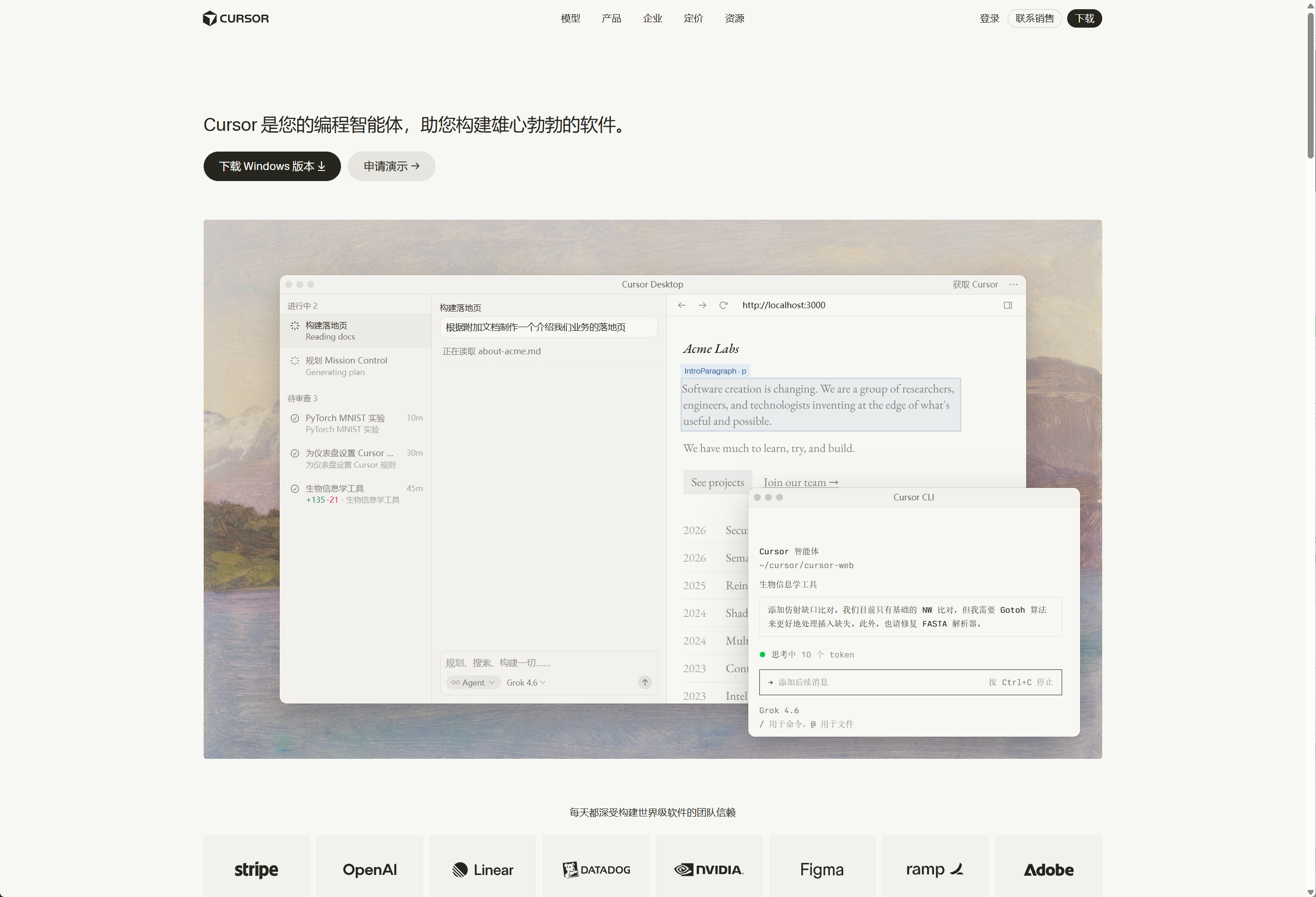Viewport: 1316px width, 897px height.
Task: Click the page's vertical scrollbar thumb
Action: coord(1310,85)
